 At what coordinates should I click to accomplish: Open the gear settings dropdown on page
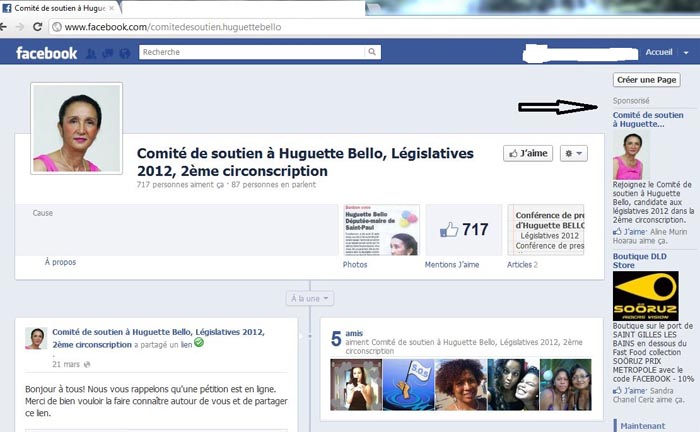click(574, 153)
